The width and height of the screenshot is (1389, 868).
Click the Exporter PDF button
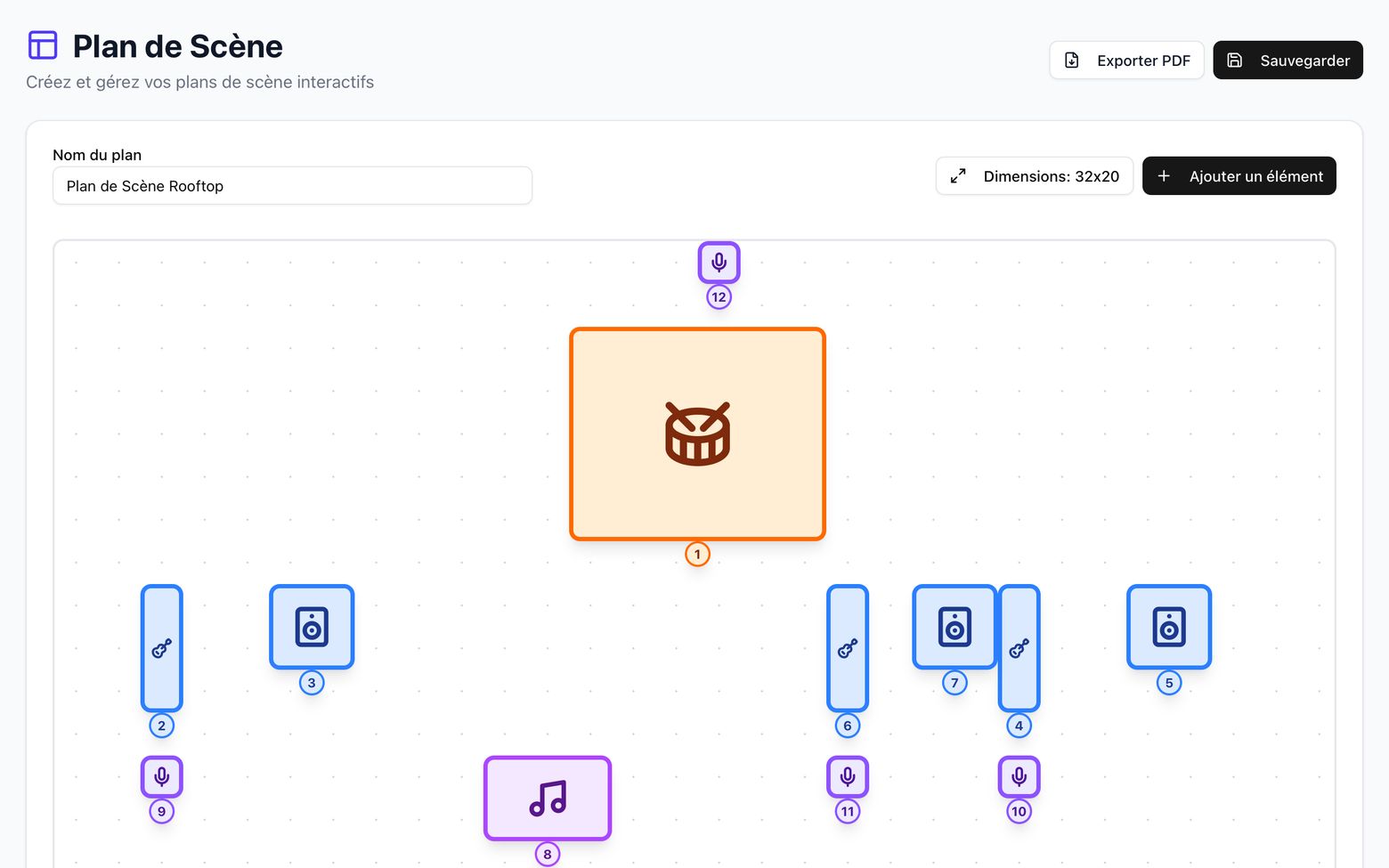(1126, 61)
